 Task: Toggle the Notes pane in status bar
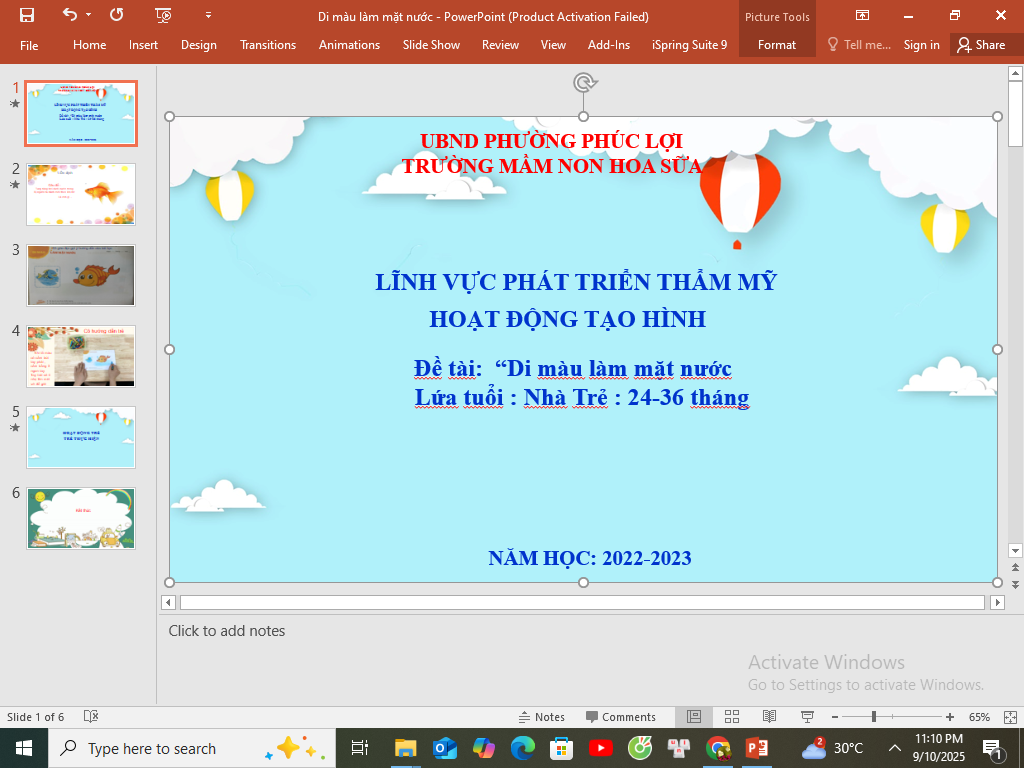[x=541, y=717]
